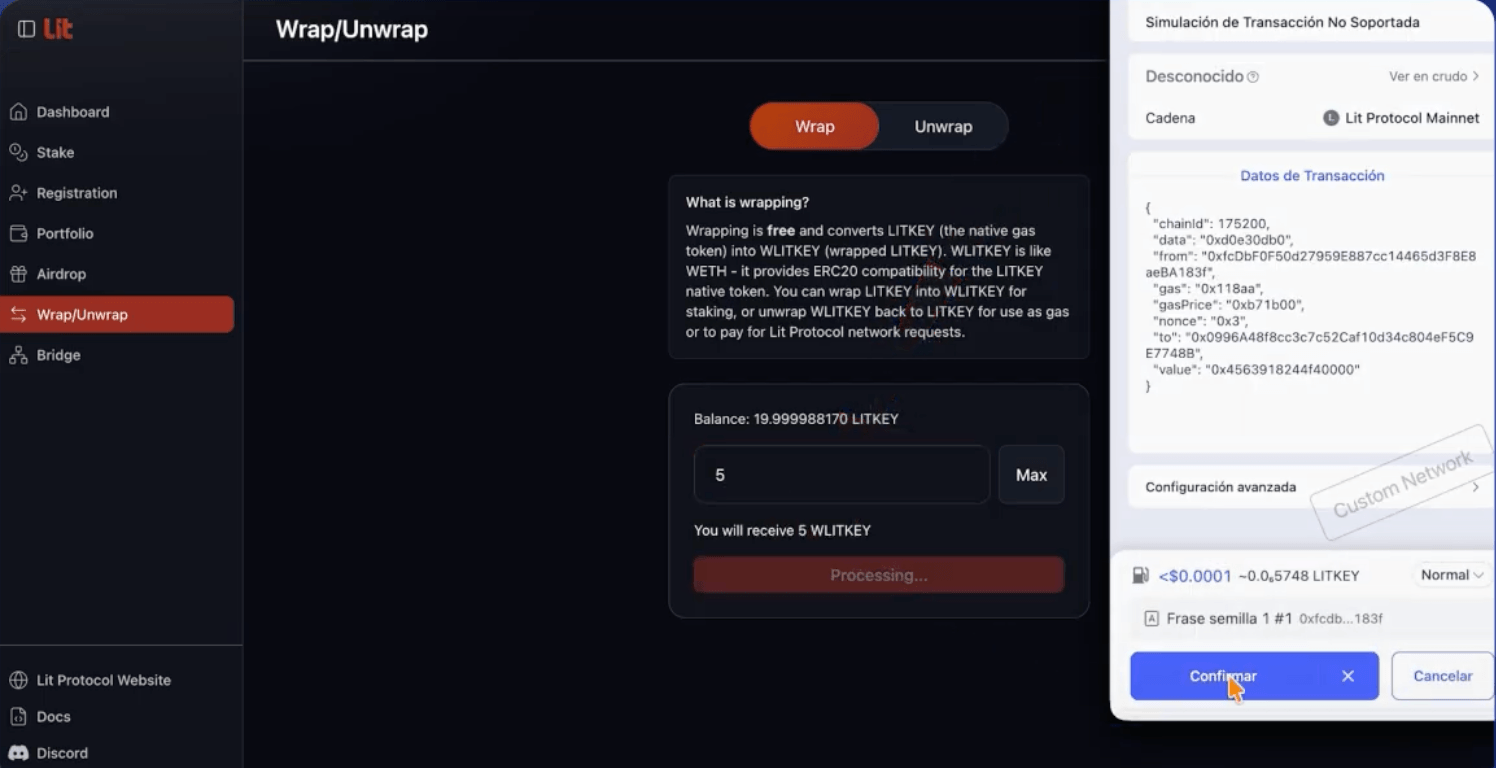
Task: Open the Stake section icon
Action: 21,152
